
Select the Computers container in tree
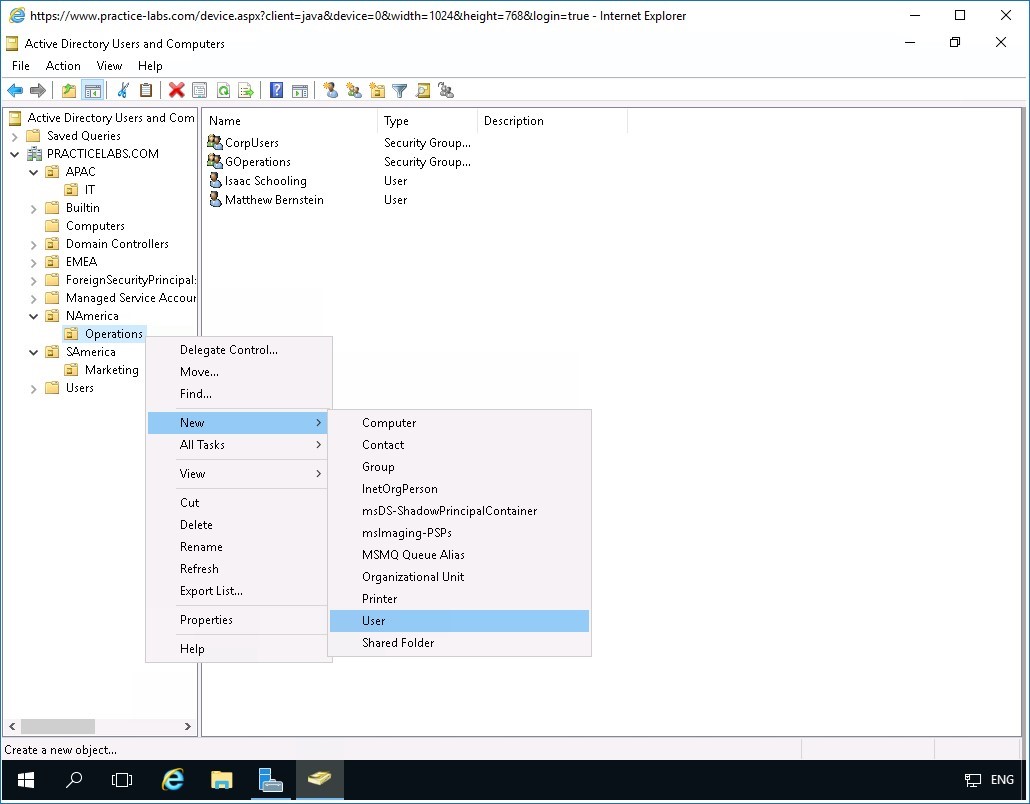click(x=95, y=226)
